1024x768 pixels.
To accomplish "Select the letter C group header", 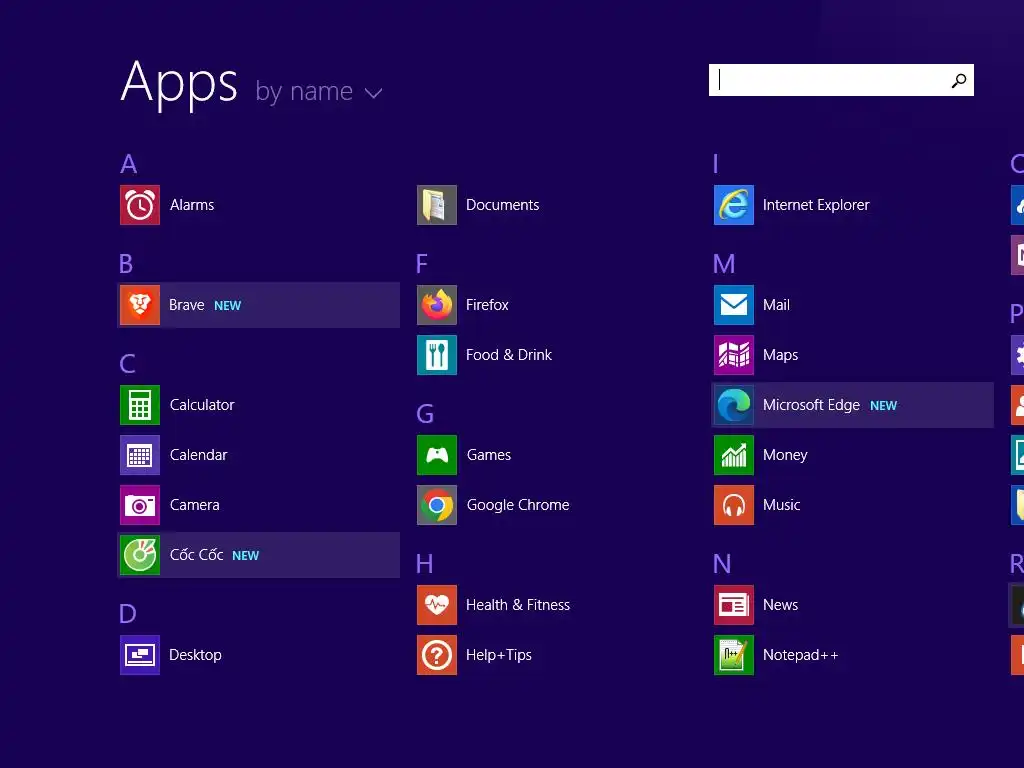I will coord(128,364).
